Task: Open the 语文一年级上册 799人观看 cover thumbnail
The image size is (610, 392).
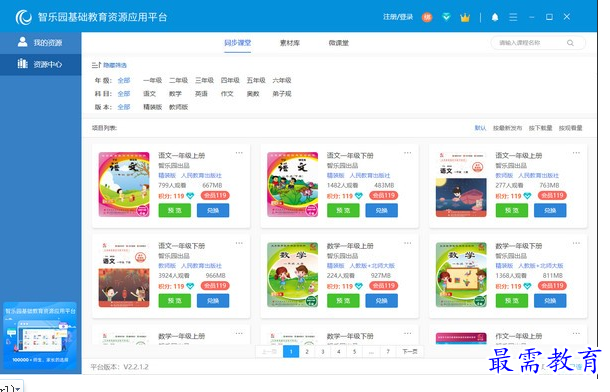Action: 124,184
